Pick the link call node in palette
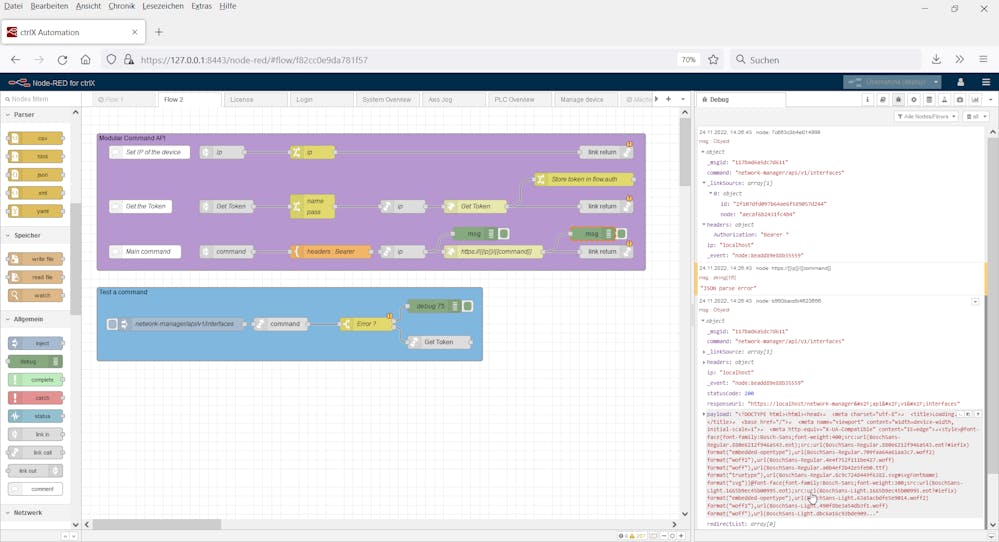999x542 pixels. point(36,452)
